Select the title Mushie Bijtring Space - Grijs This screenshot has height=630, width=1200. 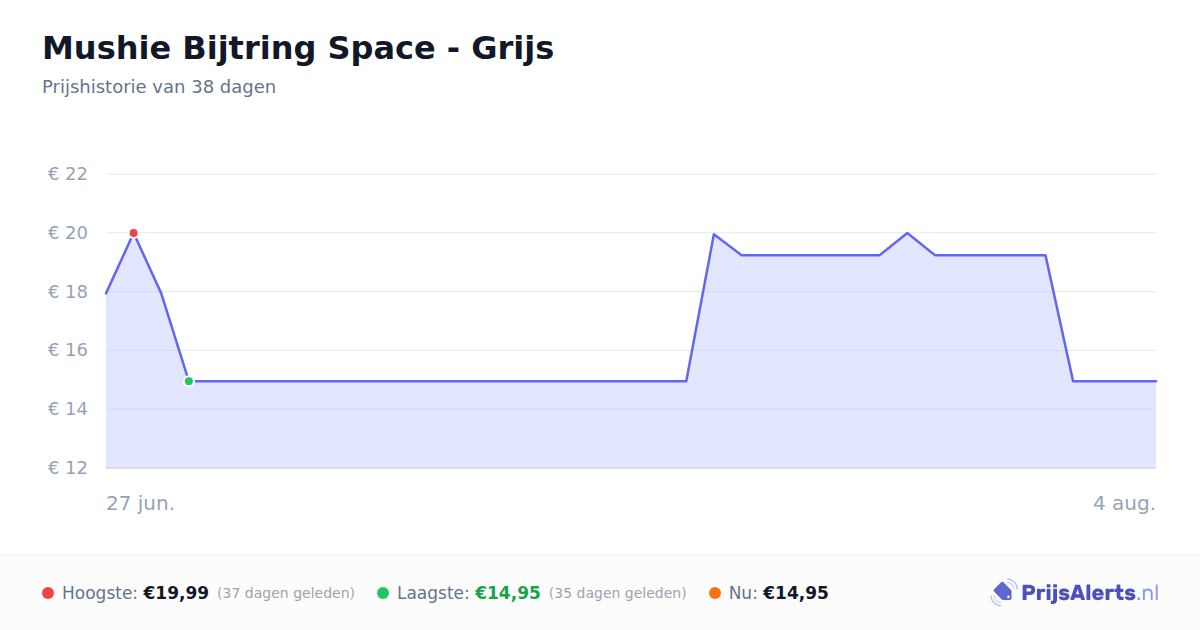298,48
